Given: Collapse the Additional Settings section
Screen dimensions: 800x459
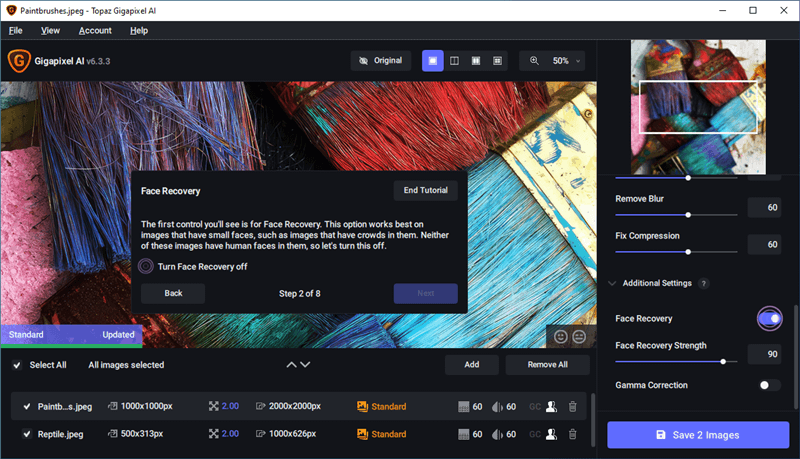Looking at the screenshot, I should [612, 284].
